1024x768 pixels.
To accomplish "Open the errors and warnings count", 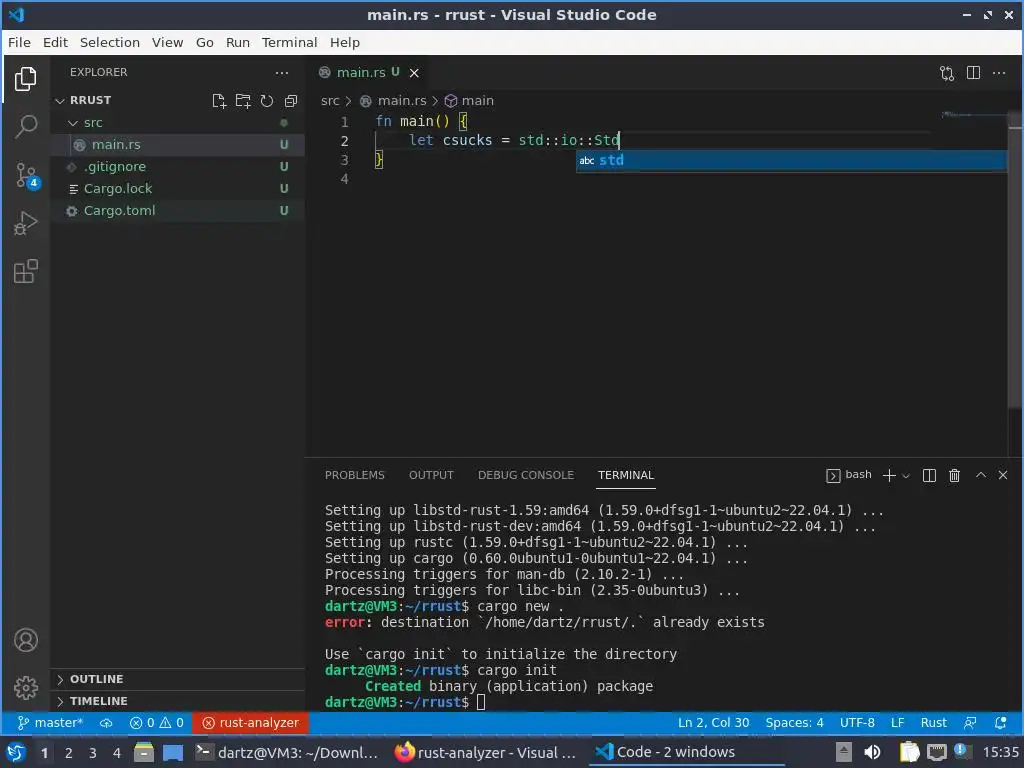I will click(x=157, y=723).
